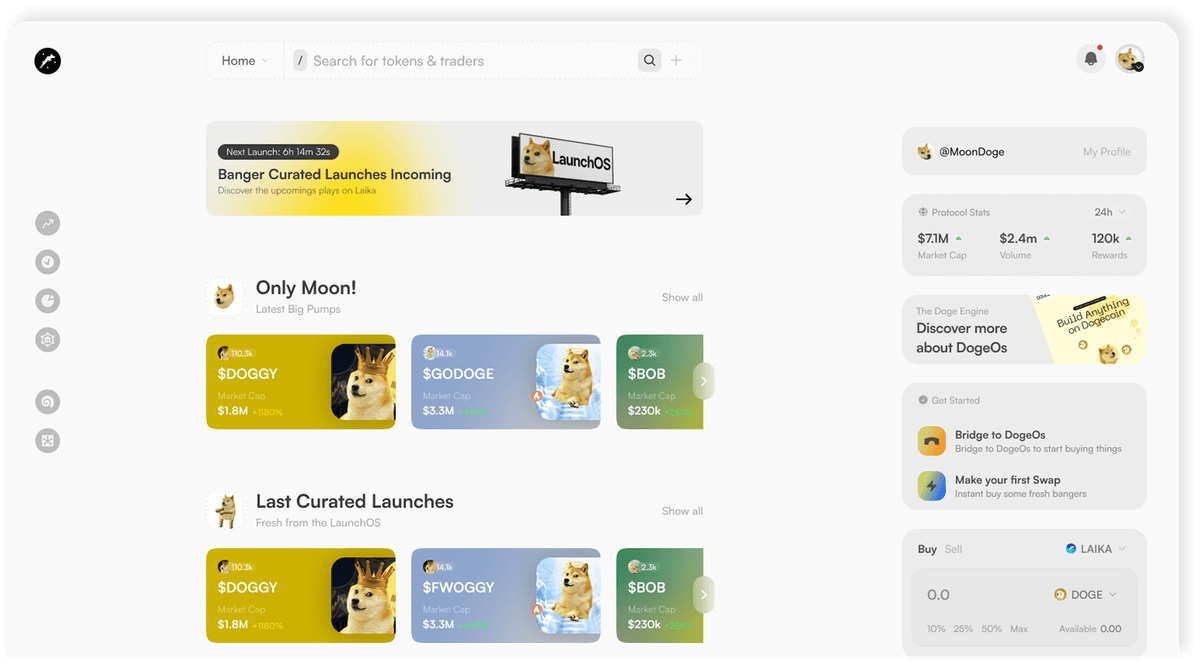
Task: Open the DOGE currency dropdown
Action: 1085,595
